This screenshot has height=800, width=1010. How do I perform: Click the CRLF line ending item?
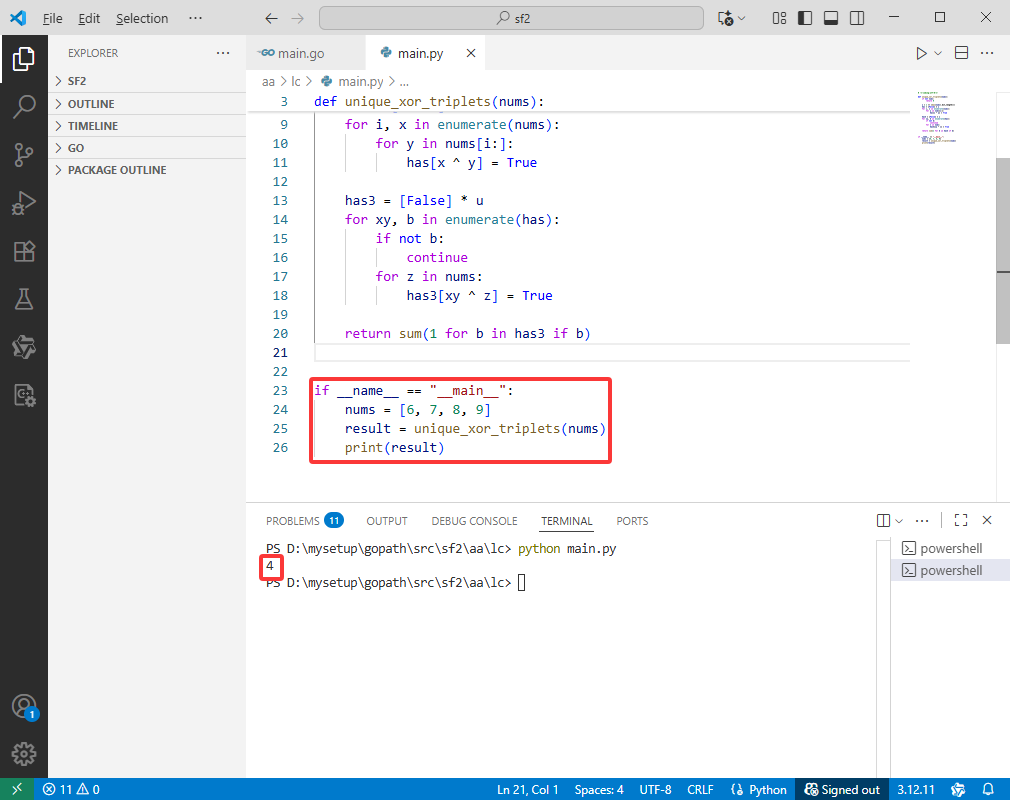point(700,789)
